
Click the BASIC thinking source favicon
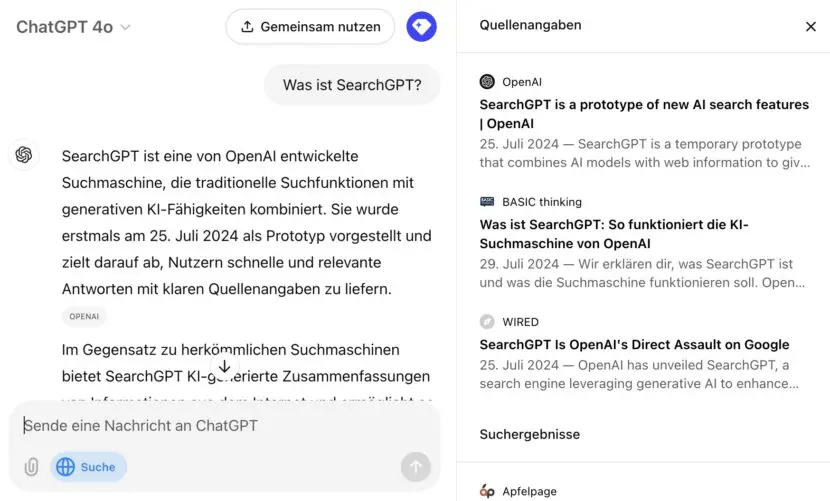click(487, 202)
